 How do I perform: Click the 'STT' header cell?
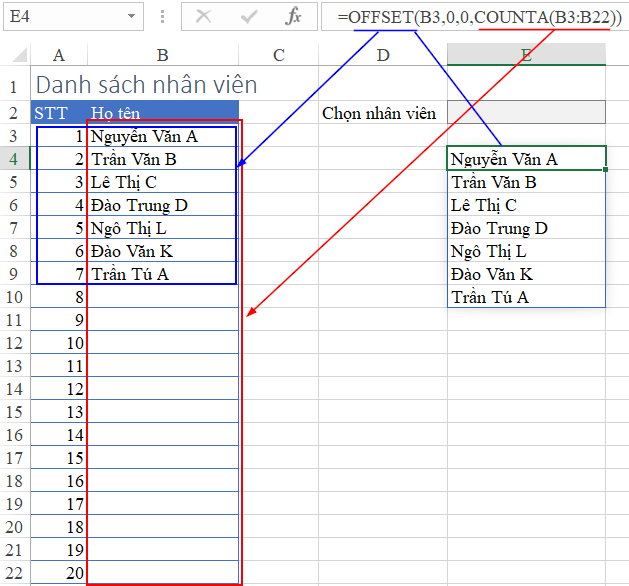59,113
